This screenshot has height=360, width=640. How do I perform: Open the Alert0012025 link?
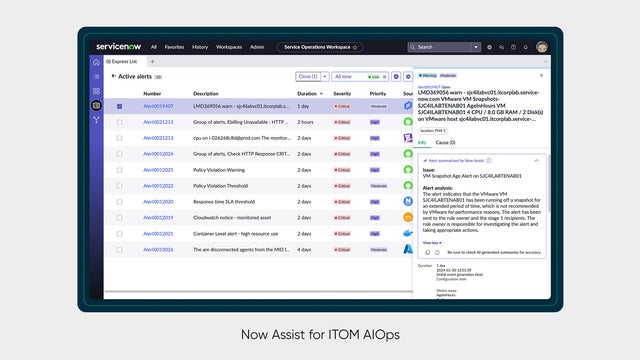[158, 170]
